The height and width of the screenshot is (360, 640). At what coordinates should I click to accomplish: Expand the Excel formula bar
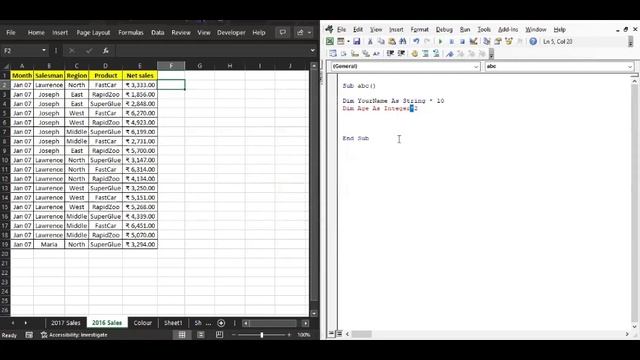pos(313,51)
